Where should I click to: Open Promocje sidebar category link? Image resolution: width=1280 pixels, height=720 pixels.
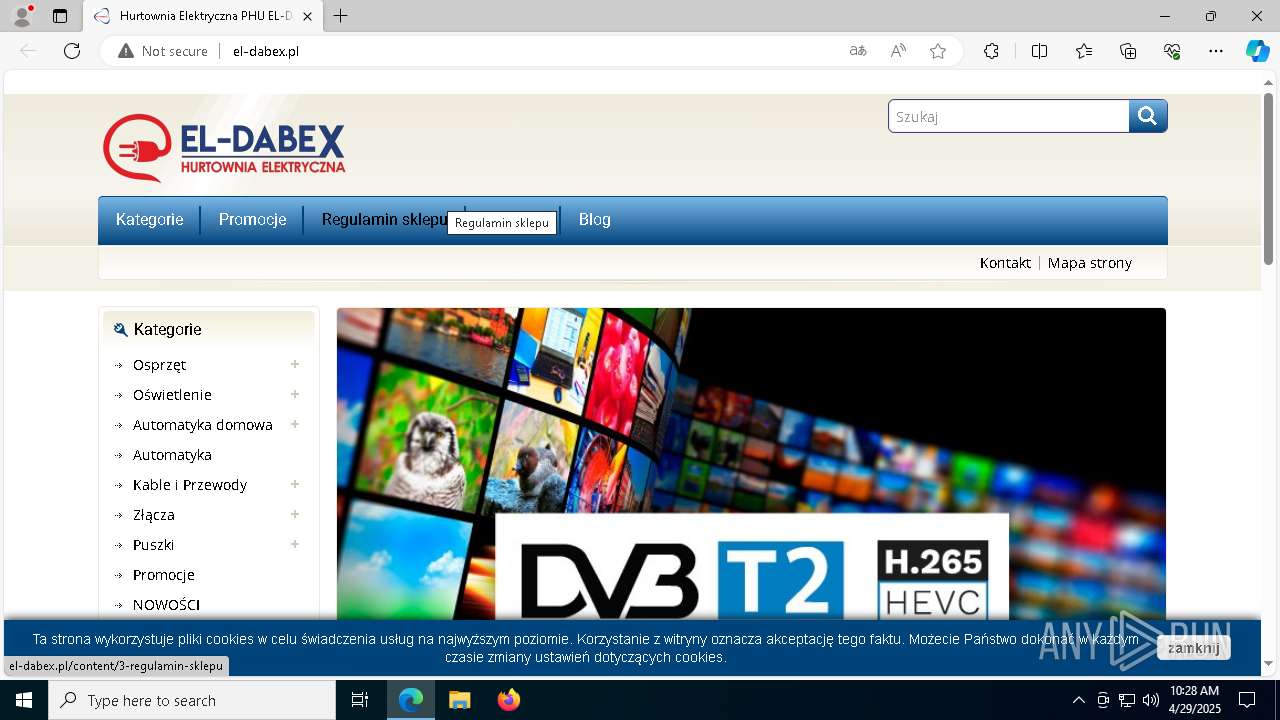click(x=164, y=575)
